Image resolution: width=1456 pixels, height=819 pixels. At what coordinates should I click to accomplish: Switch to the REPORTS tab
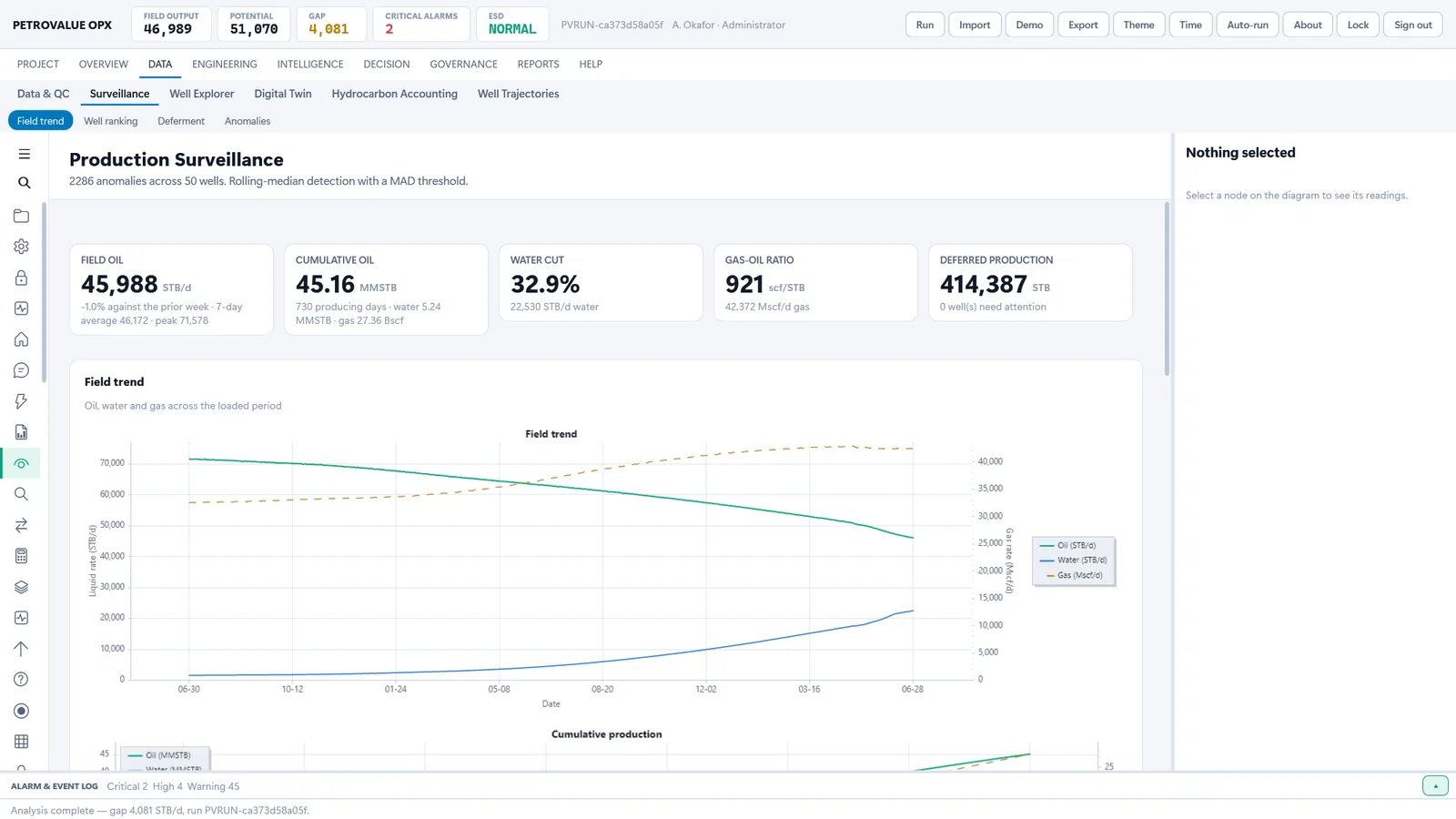pyautogui.click(x=539, y=65)
